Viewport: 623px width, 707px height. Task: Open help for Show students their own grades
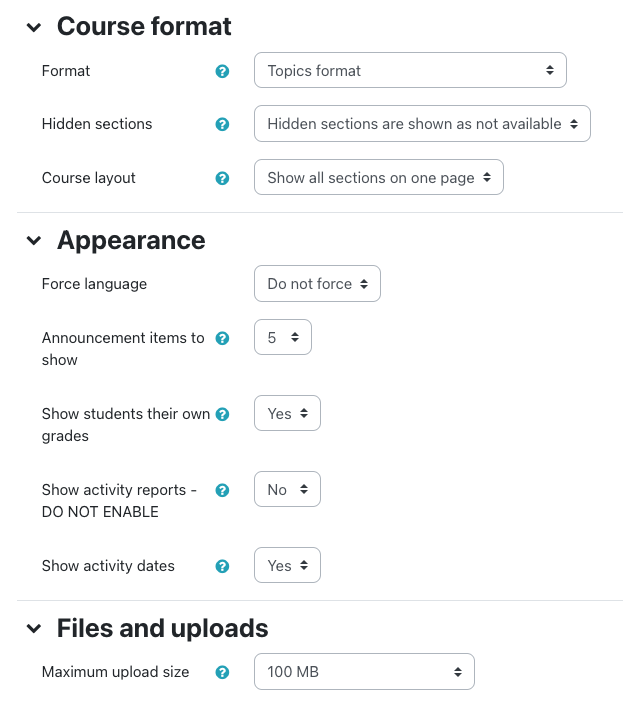click(222, 414)
